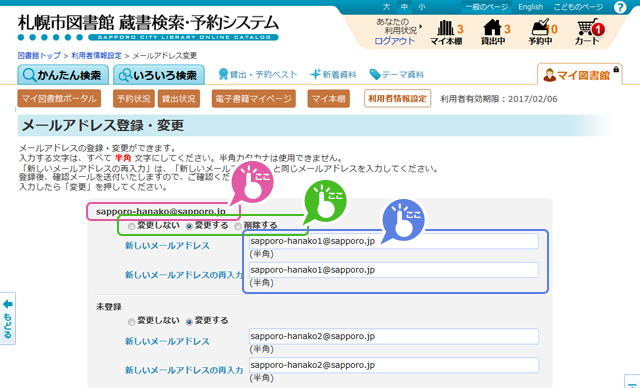Open My Bookshelf icon in status bar
Screen dimensions: 640x388
pos(447,32)
